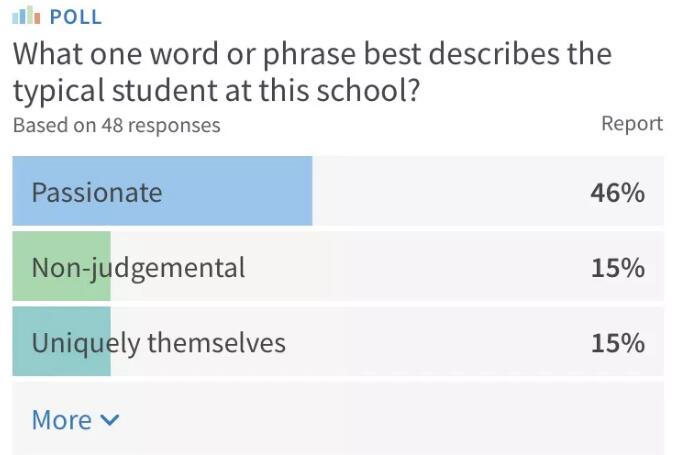Click the POLL header label

click(x=75, y=17)
